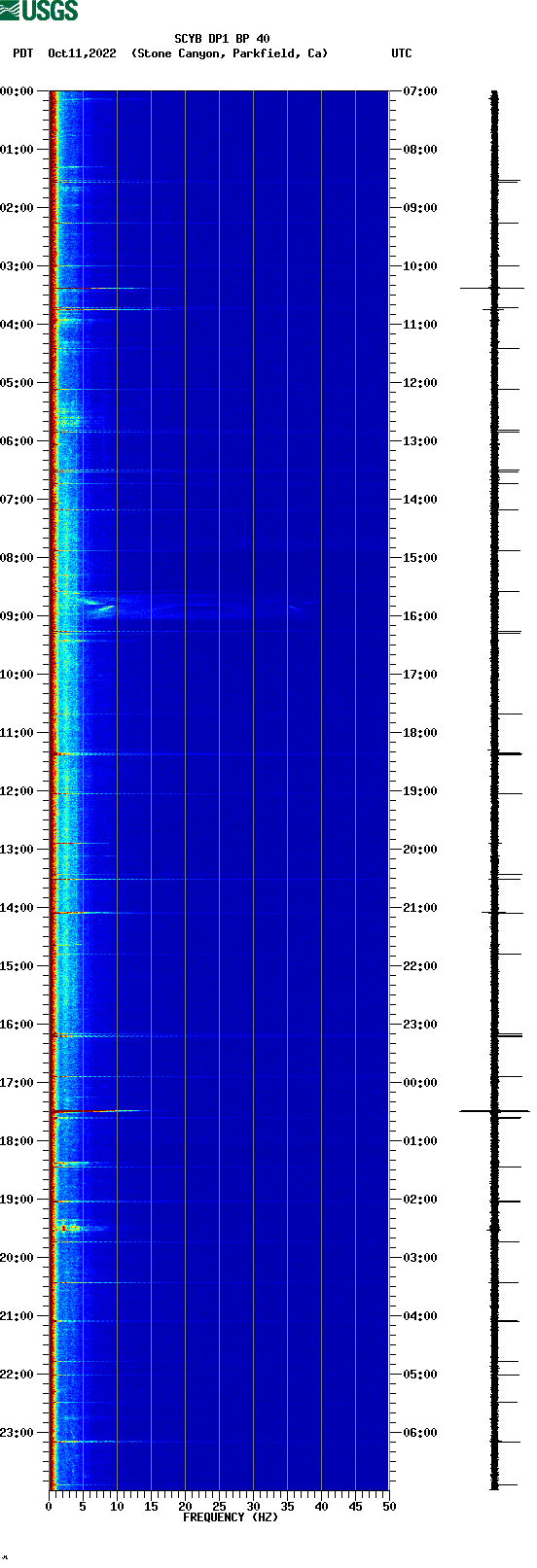Click the 19:00 UTC time label
Viewport: 537px width, 1568px height.
click(420, 791)
